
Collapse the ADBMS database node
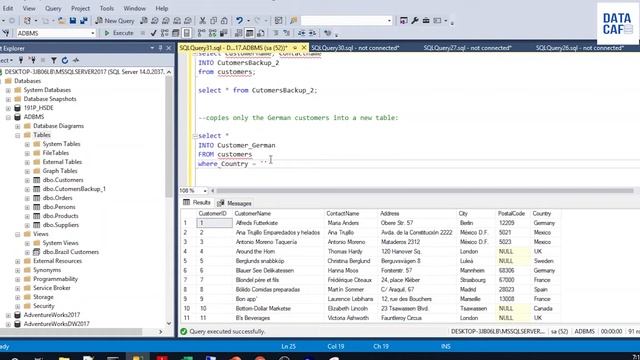8,117
